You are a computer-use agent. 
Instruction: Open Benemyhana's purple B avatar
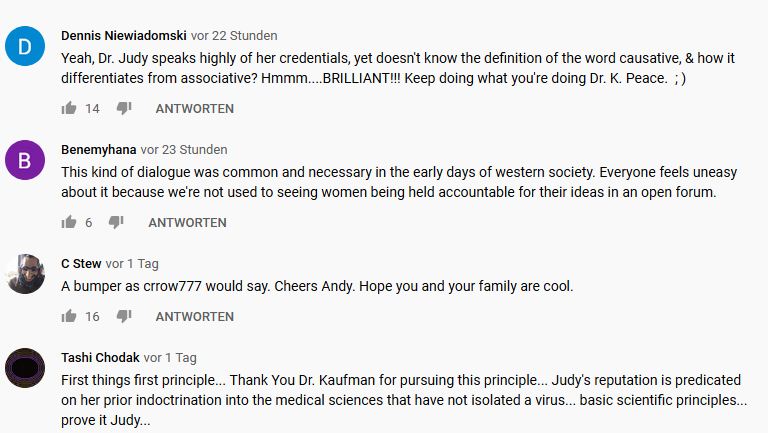coord(25,160)
